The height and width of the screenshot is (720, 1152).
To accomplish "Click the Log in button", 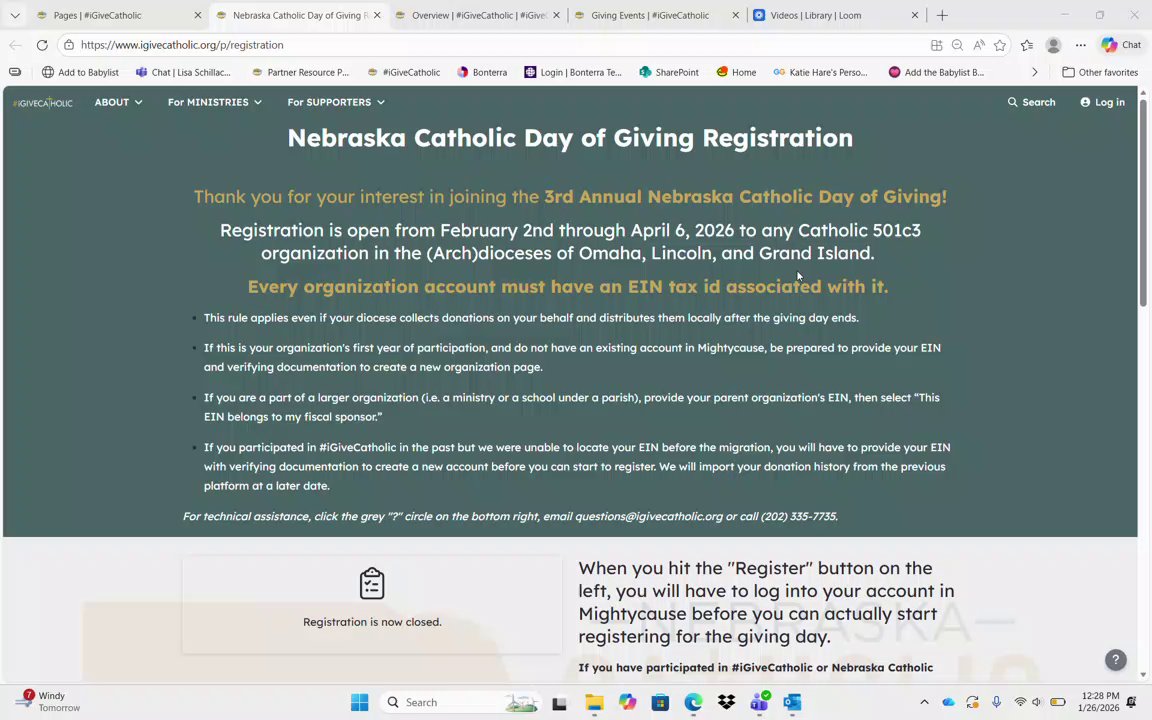I will (1102, 102).
